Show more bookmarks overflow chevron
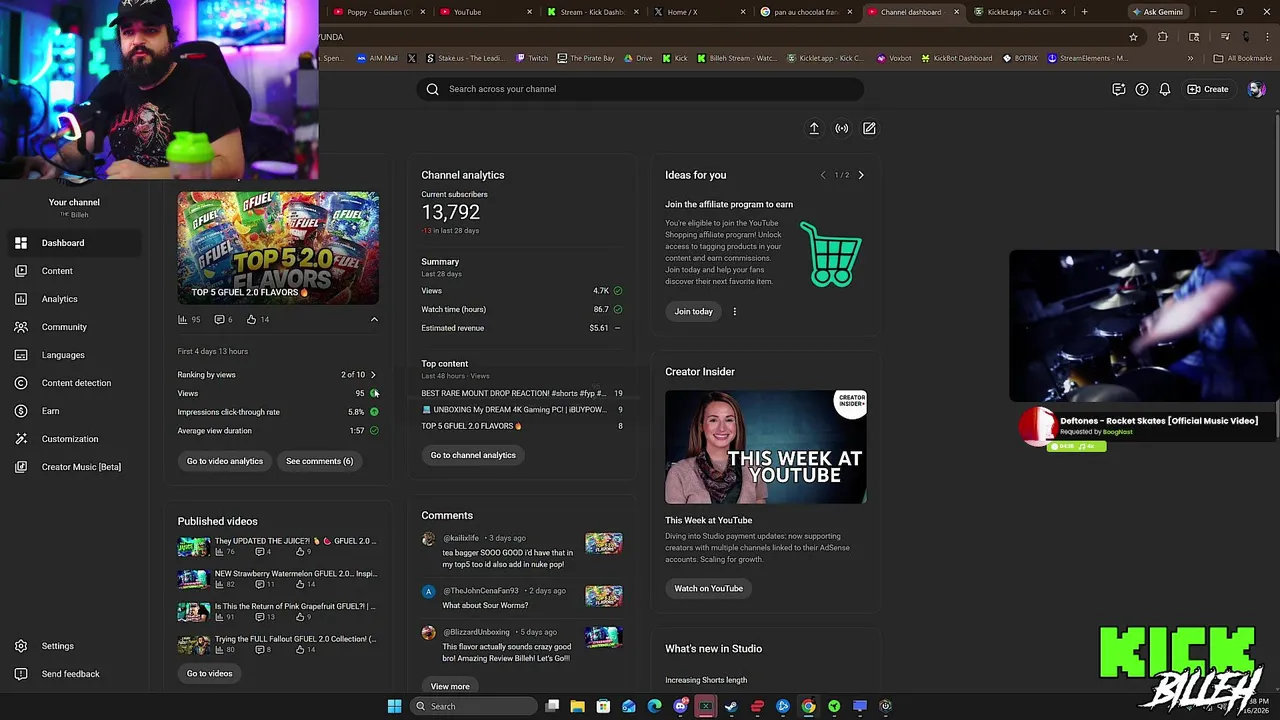The image size is (1280, 720). [1190, 58]
